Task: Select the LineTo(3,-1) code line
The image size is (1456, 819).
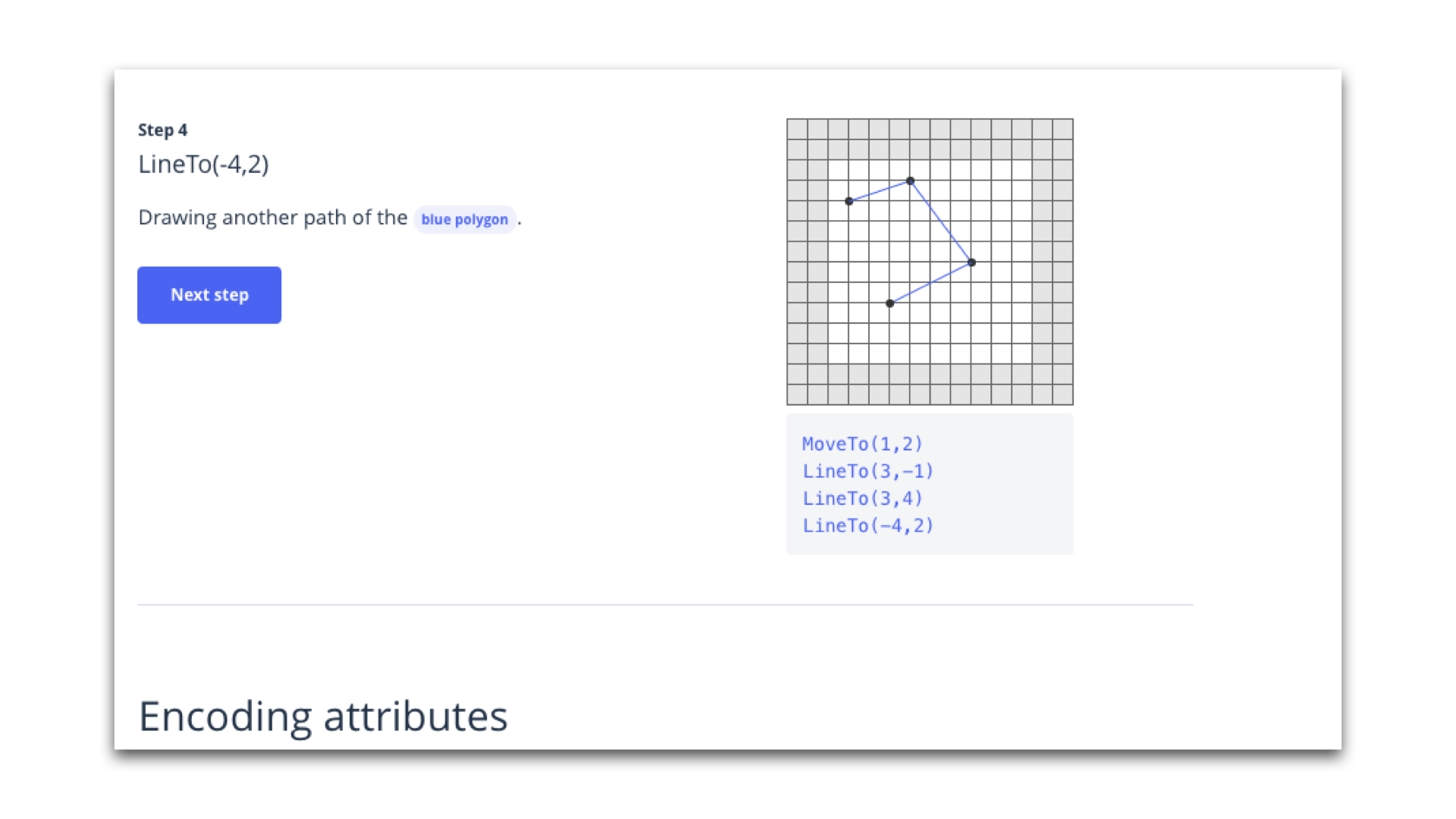Action: coord(868,471)
